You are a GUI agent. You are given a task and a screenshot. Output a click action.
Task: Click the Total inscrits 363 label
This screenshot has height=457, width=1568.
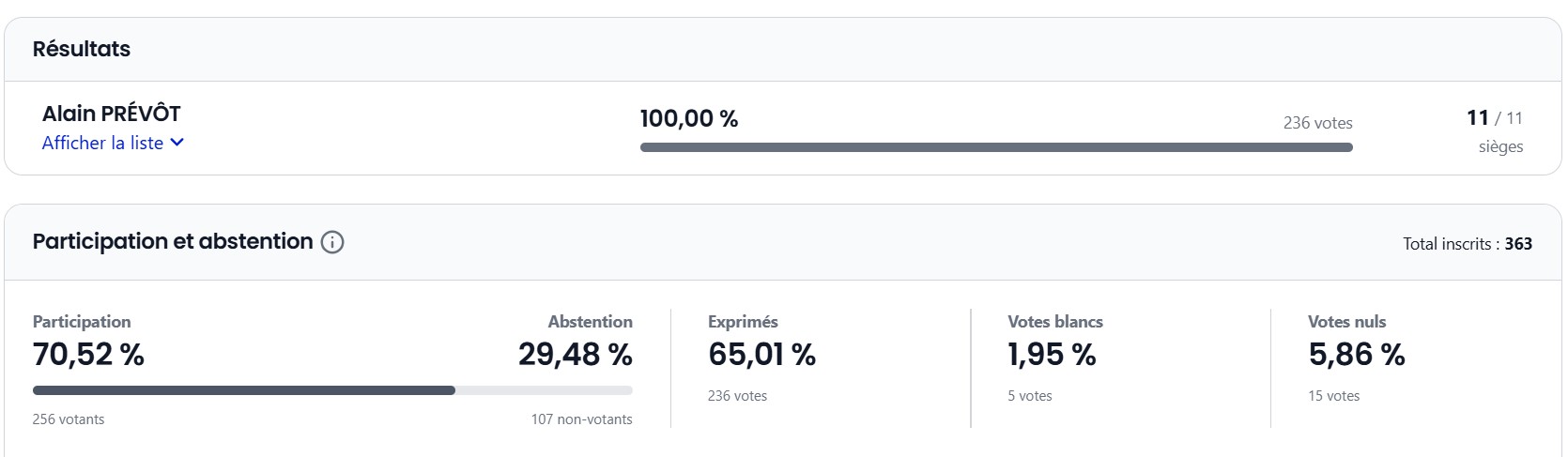(1467, 244)
